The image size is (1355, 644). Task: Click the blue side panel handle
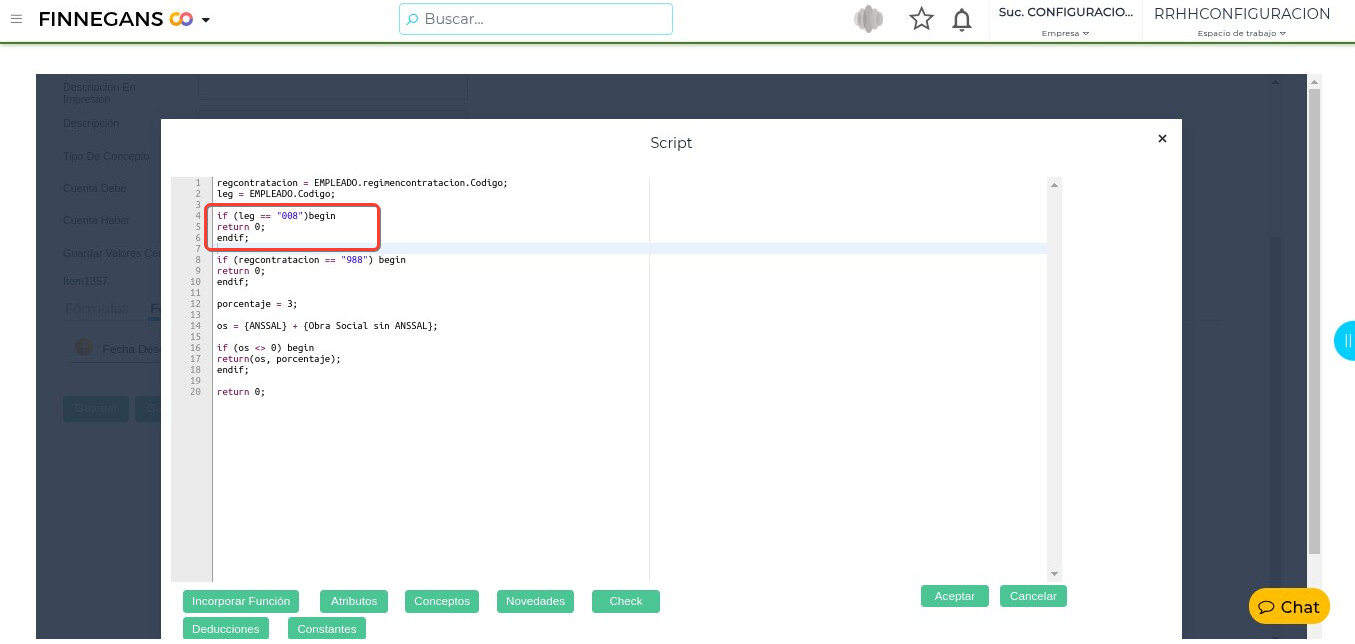tap(1346, 341)
